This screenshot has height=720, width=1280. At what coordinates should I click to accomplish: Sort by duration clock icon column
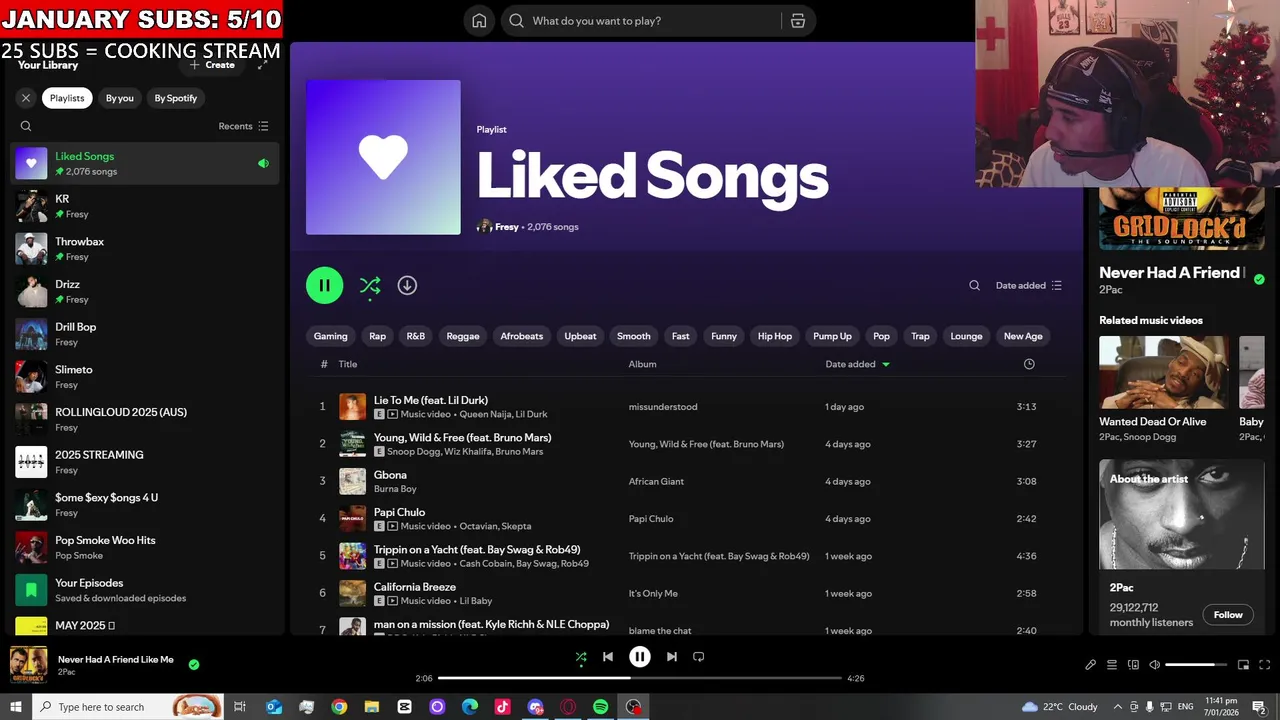(x=1029, y=364)
